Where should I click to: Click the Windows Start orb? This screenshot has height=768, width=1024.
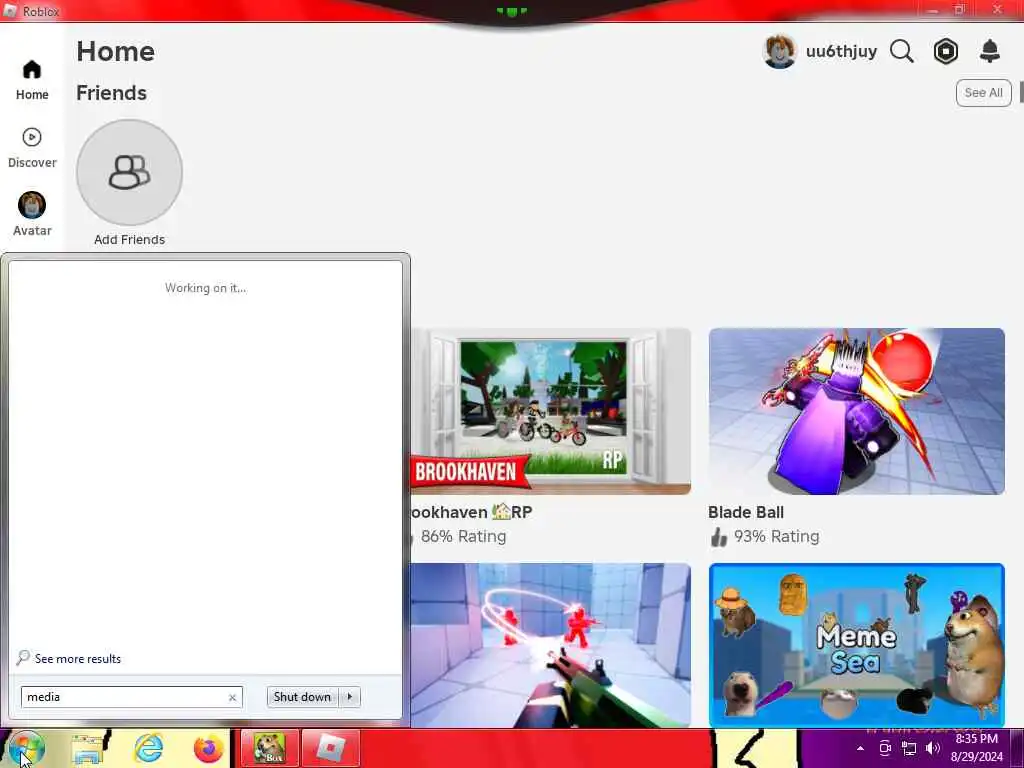tap(26, 748)
